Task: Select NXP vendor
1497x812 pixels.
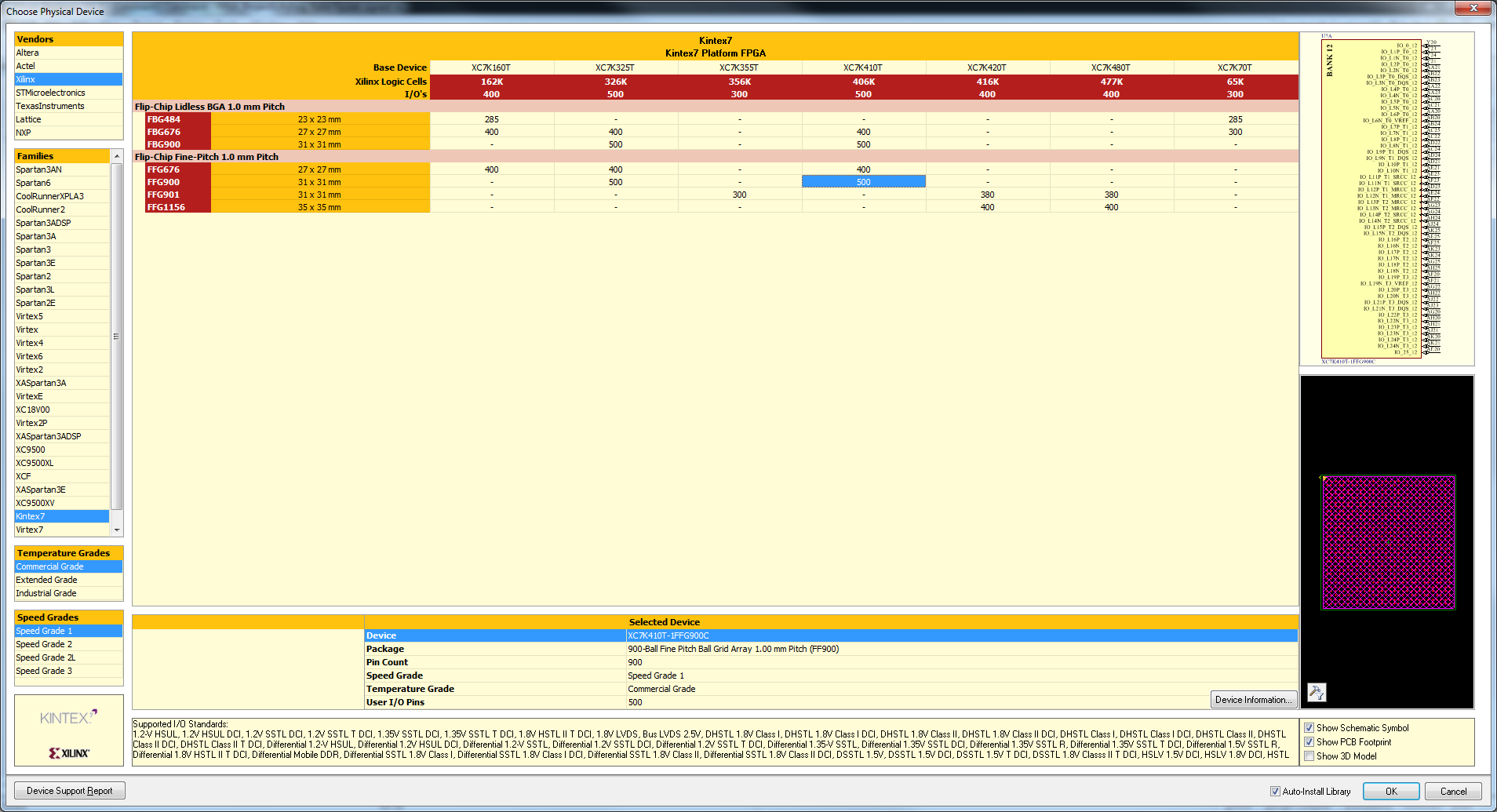Action: [x=68, y=133]
